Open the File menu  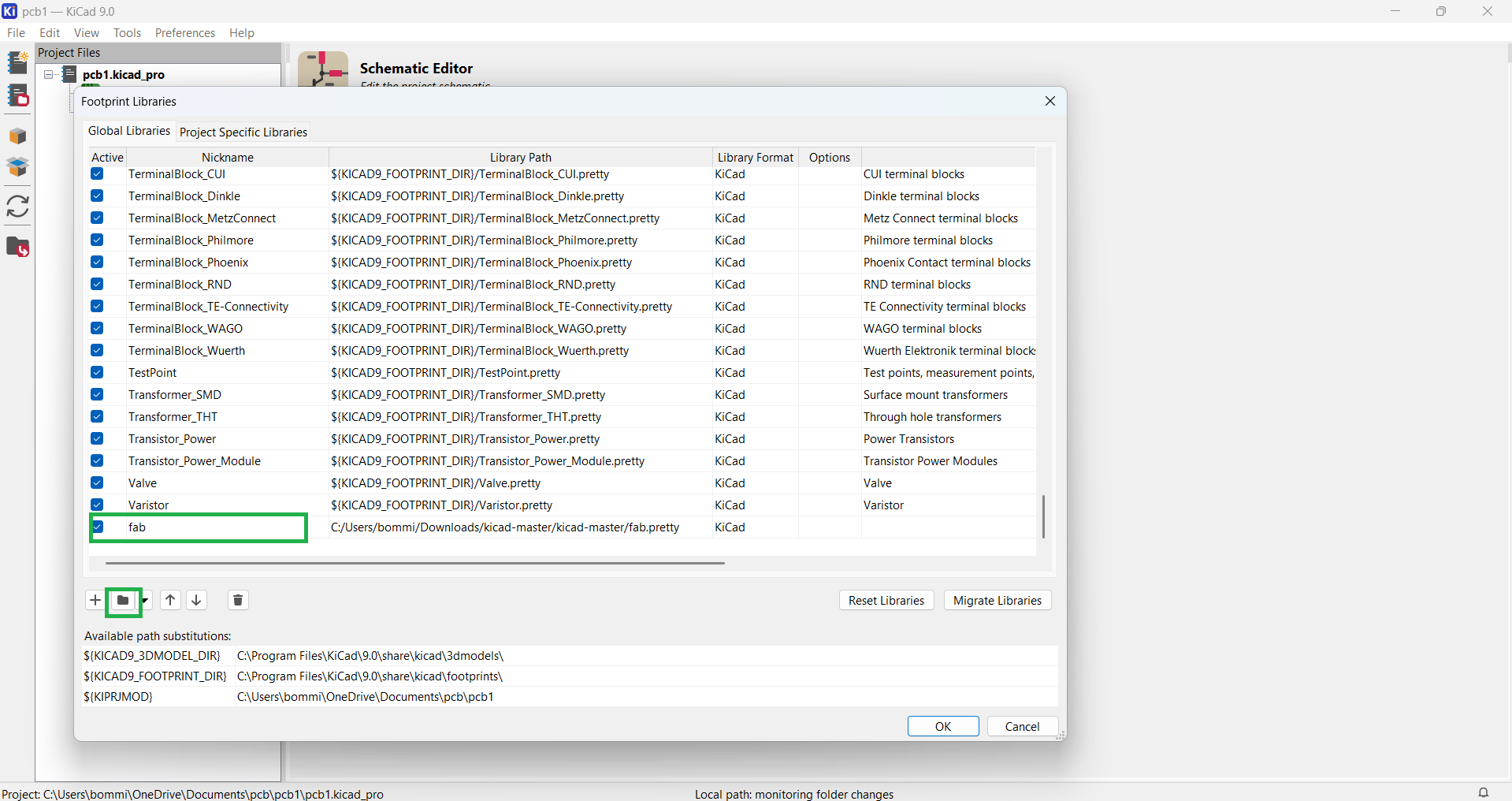pyautogui.click(x=16, y=33)
